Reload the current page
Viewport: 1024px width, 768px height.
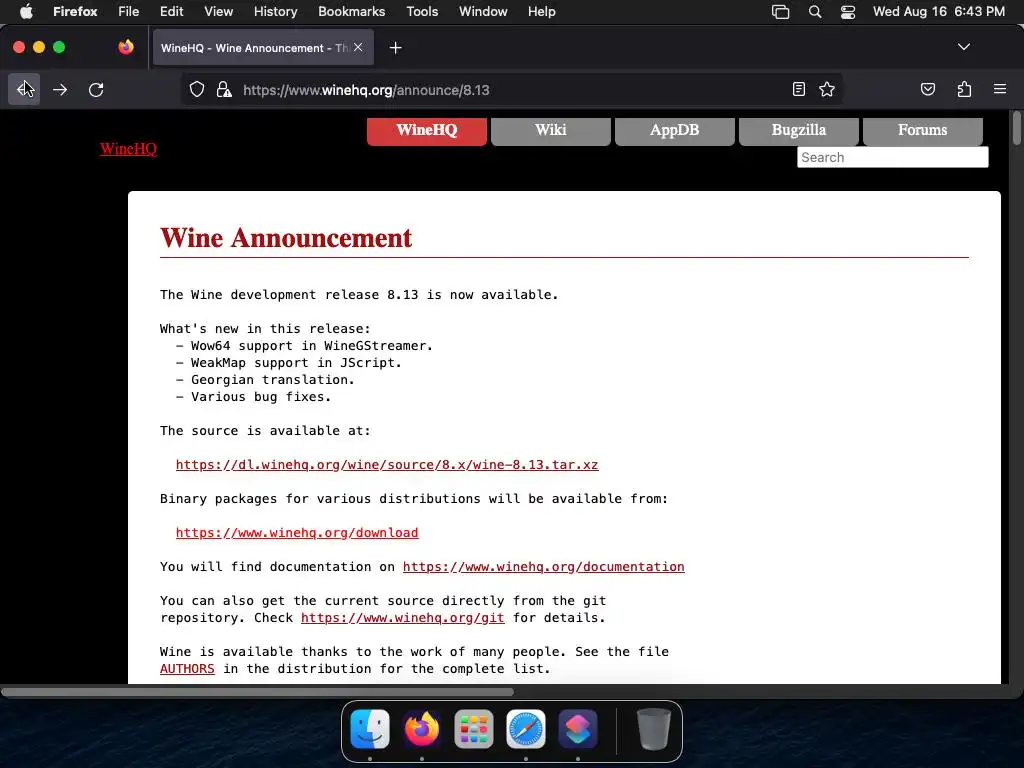coord(96,89)
